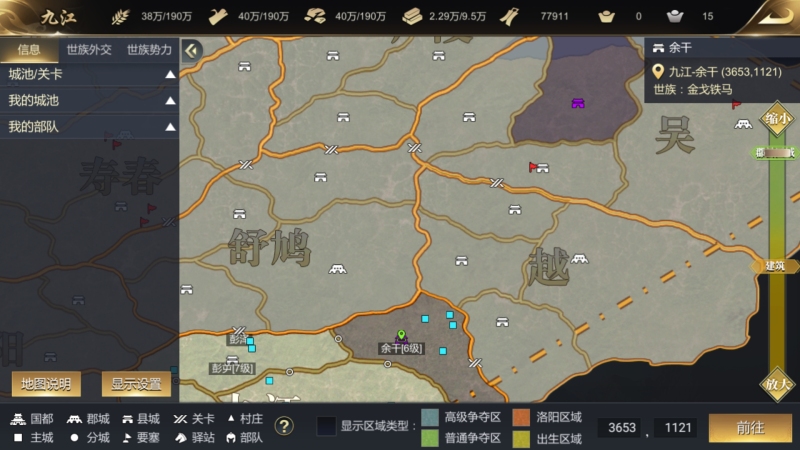Expand the 我的部队 list

point(89,127)
